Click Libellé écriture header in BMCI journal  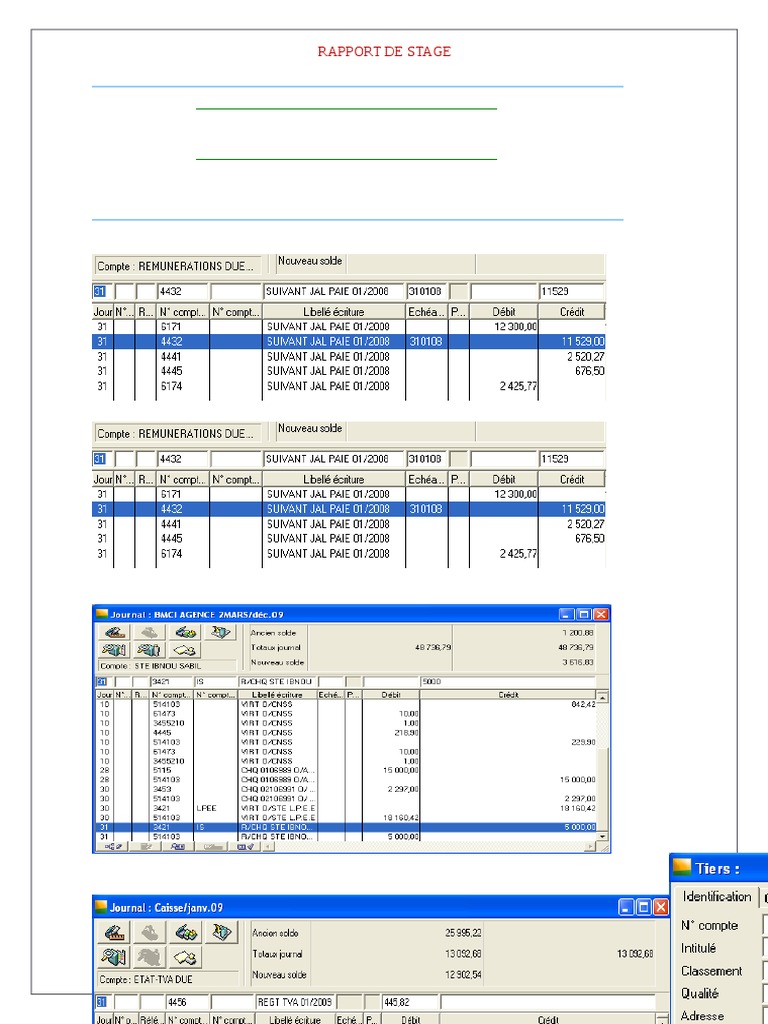tap(278, 696)
